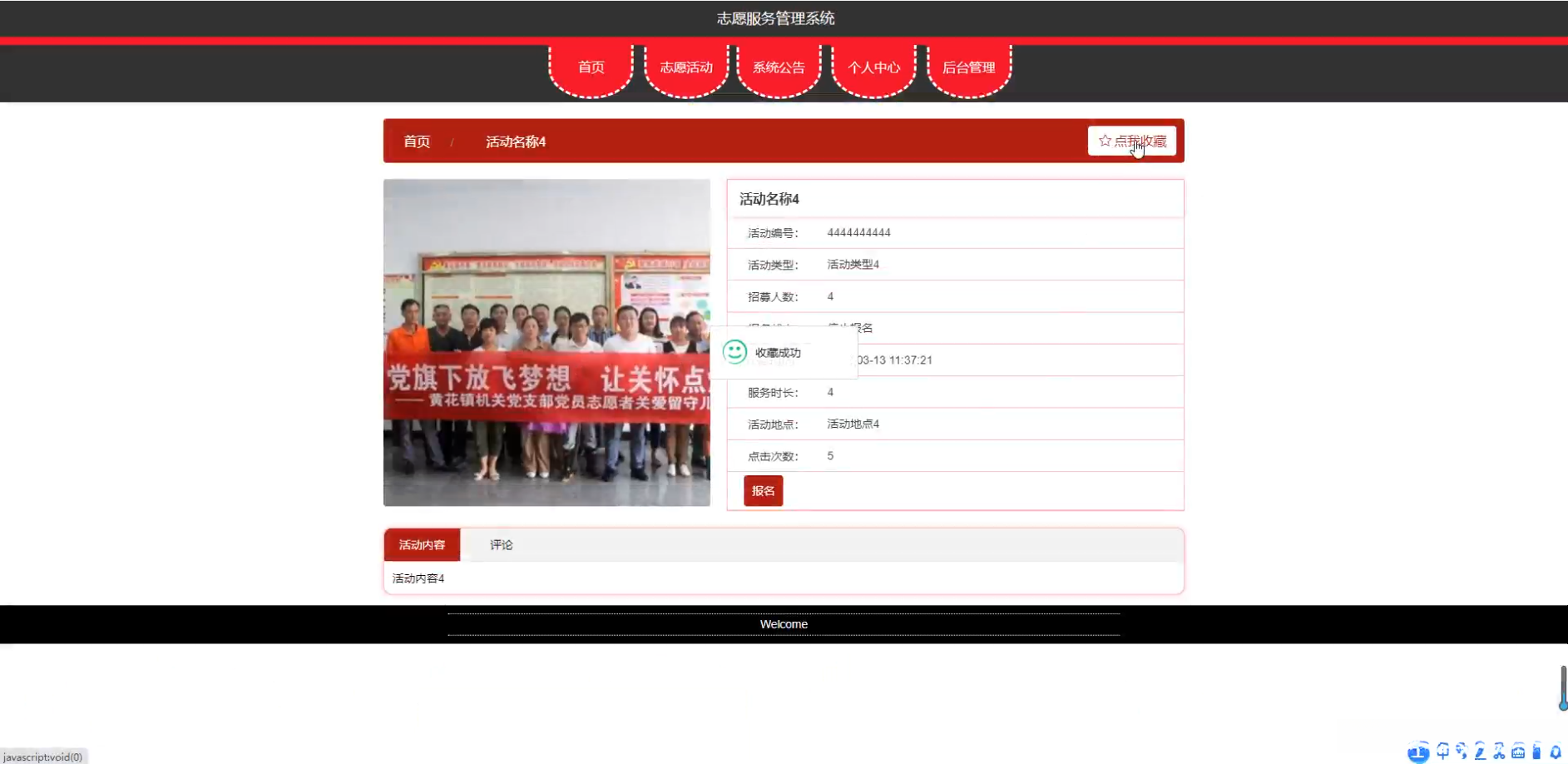
Task: Open the 个人中心 navigation item
Action: (873, 67)
